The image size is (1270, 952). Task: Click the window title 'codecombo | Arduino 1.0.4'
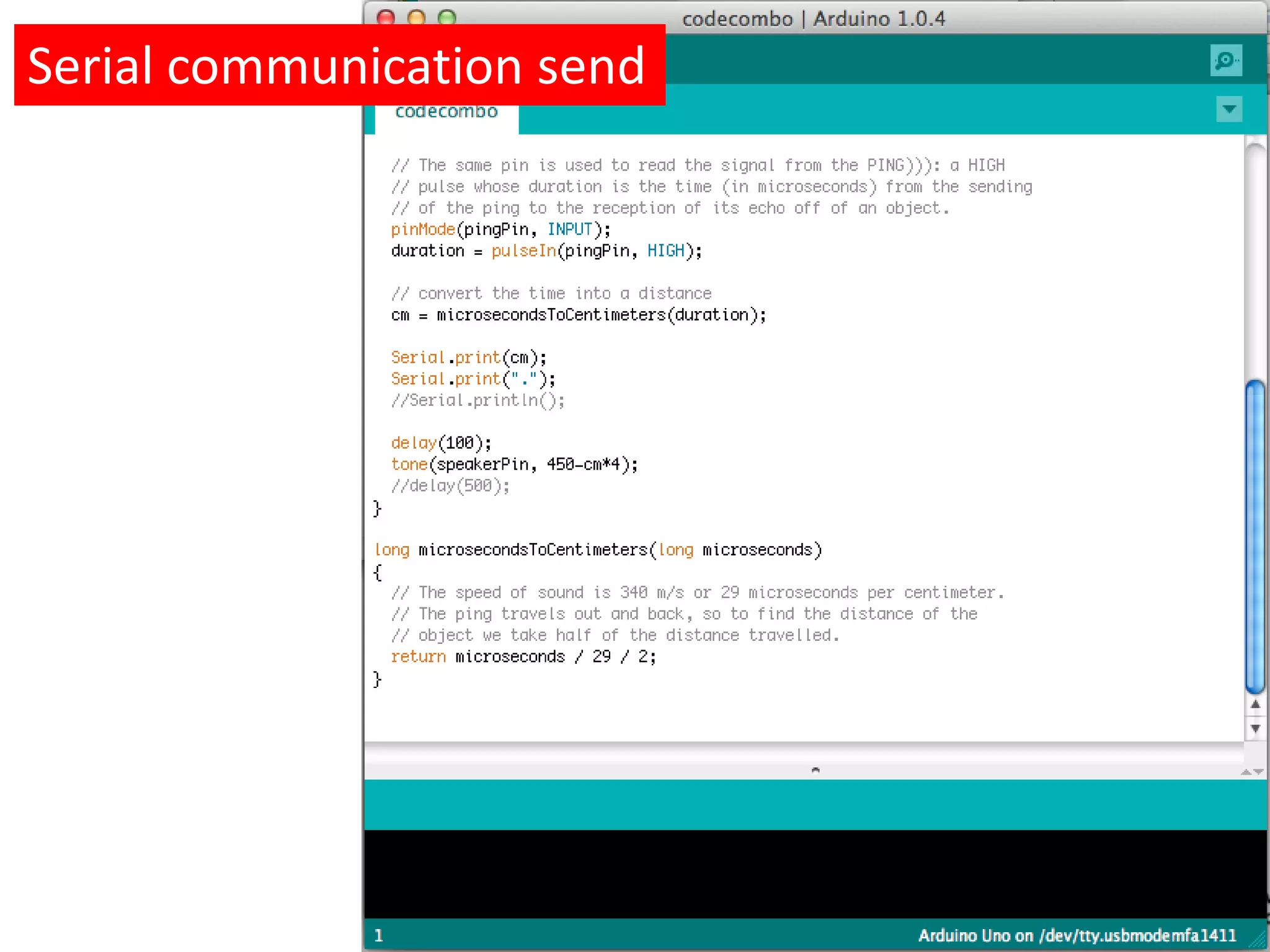tap(814, 19)
